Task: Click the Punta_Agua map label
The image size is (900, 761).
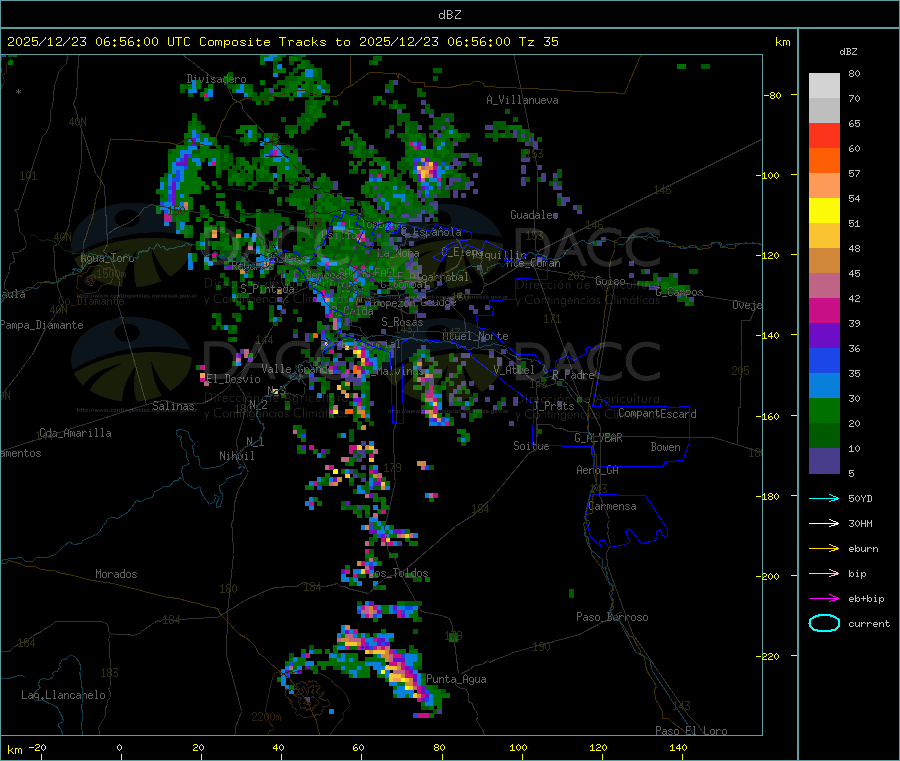Action: click(x=456, y=679)
